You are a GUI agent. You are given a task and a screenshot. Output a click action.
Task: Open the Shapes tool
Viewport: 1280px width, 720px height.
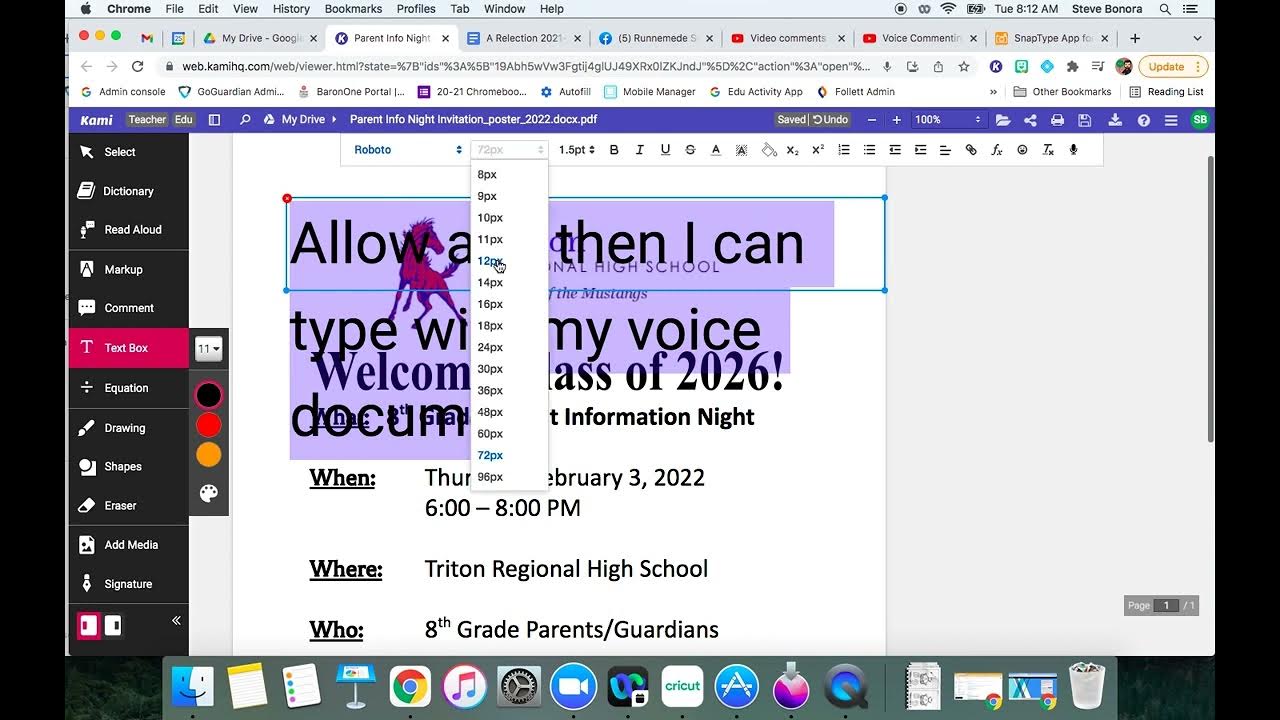128,466
